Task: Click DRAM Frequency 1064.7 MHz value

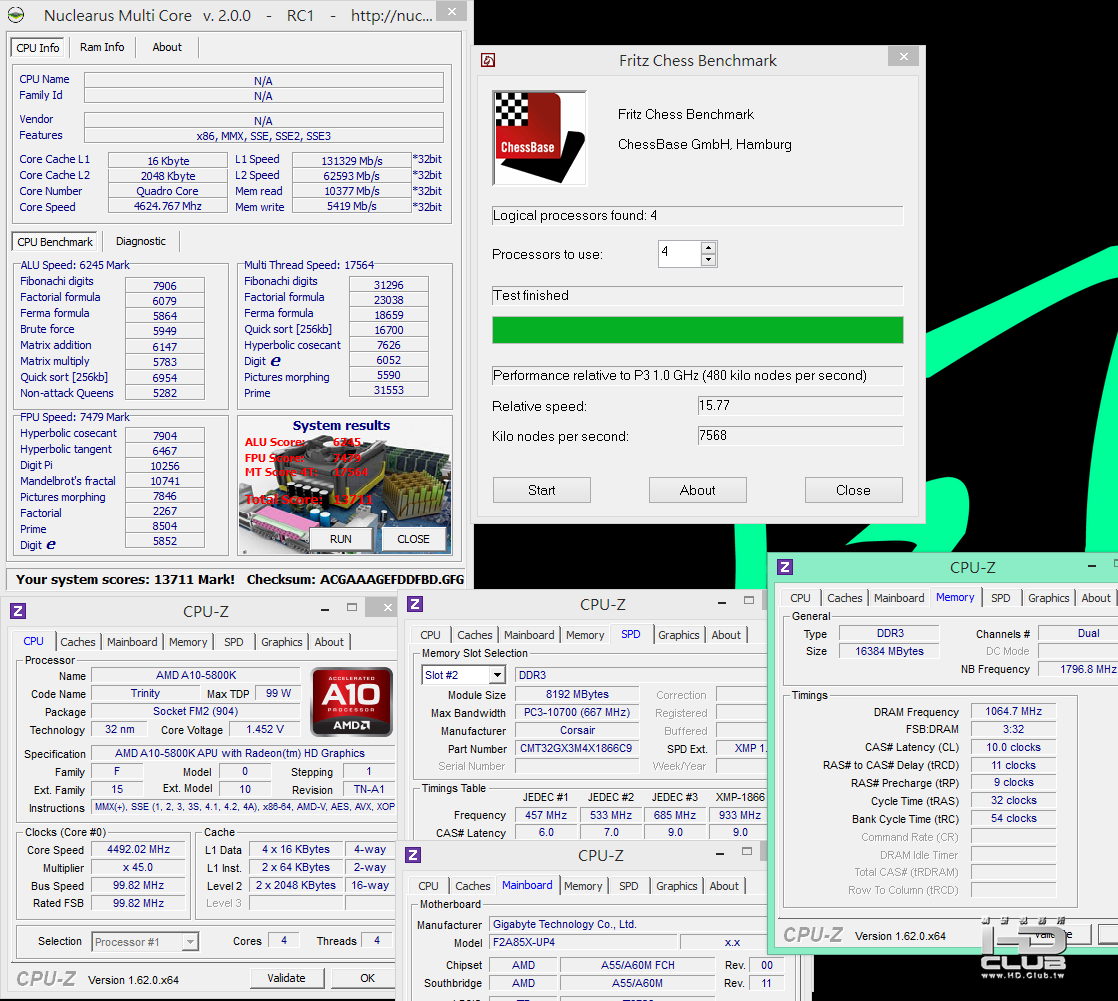Action: click(1013, 712)
